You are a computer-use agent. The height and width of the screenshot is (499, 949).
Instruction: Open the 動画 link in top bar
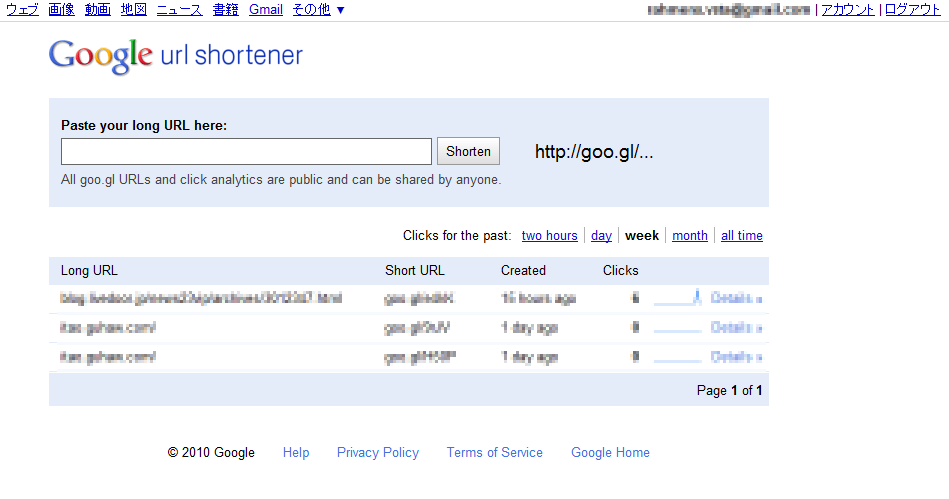(97, 10)
